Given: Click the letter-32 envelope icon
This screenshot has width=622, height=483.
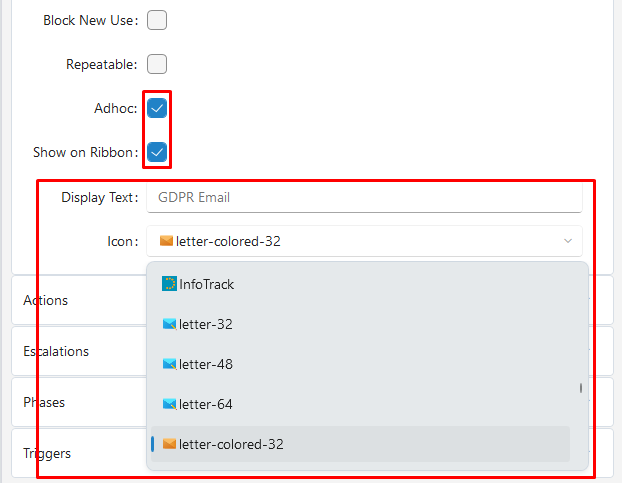Looking at the screenshot, I should click(x=169, y=324).
